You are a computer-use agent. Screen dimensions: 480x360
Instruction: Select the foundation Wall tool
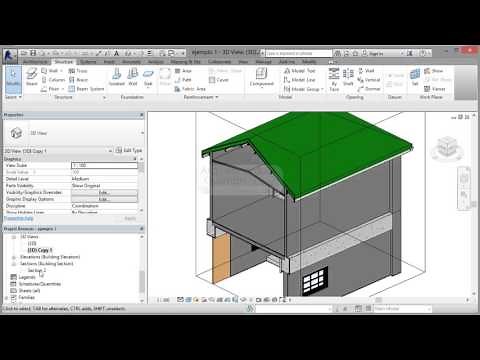(x=133, y=77)
